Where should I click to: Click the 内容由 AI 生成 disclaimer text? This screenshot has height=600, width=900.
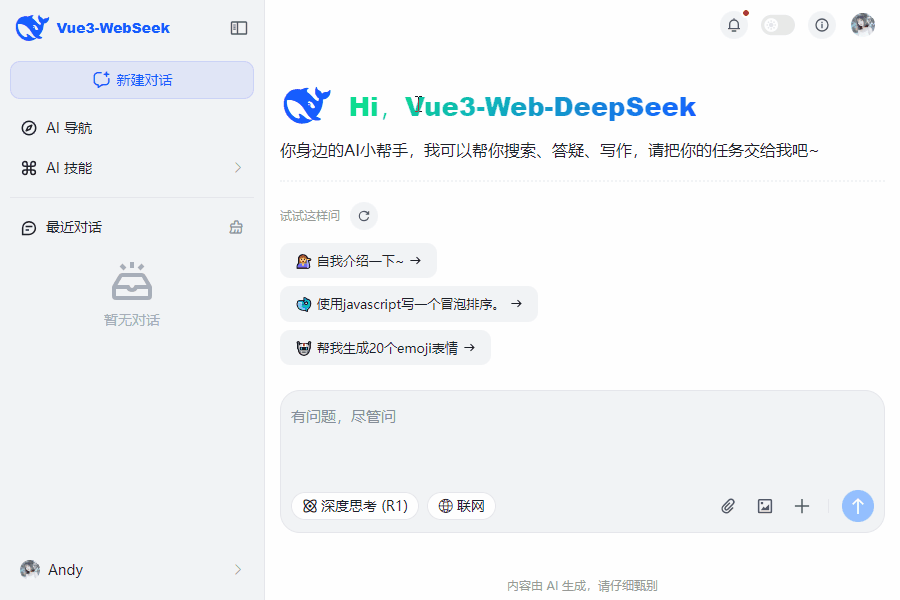coord(582,586)
